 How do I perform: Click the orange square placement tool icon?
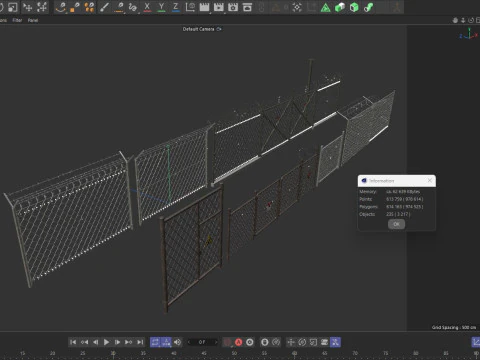[x=75, y=7]
